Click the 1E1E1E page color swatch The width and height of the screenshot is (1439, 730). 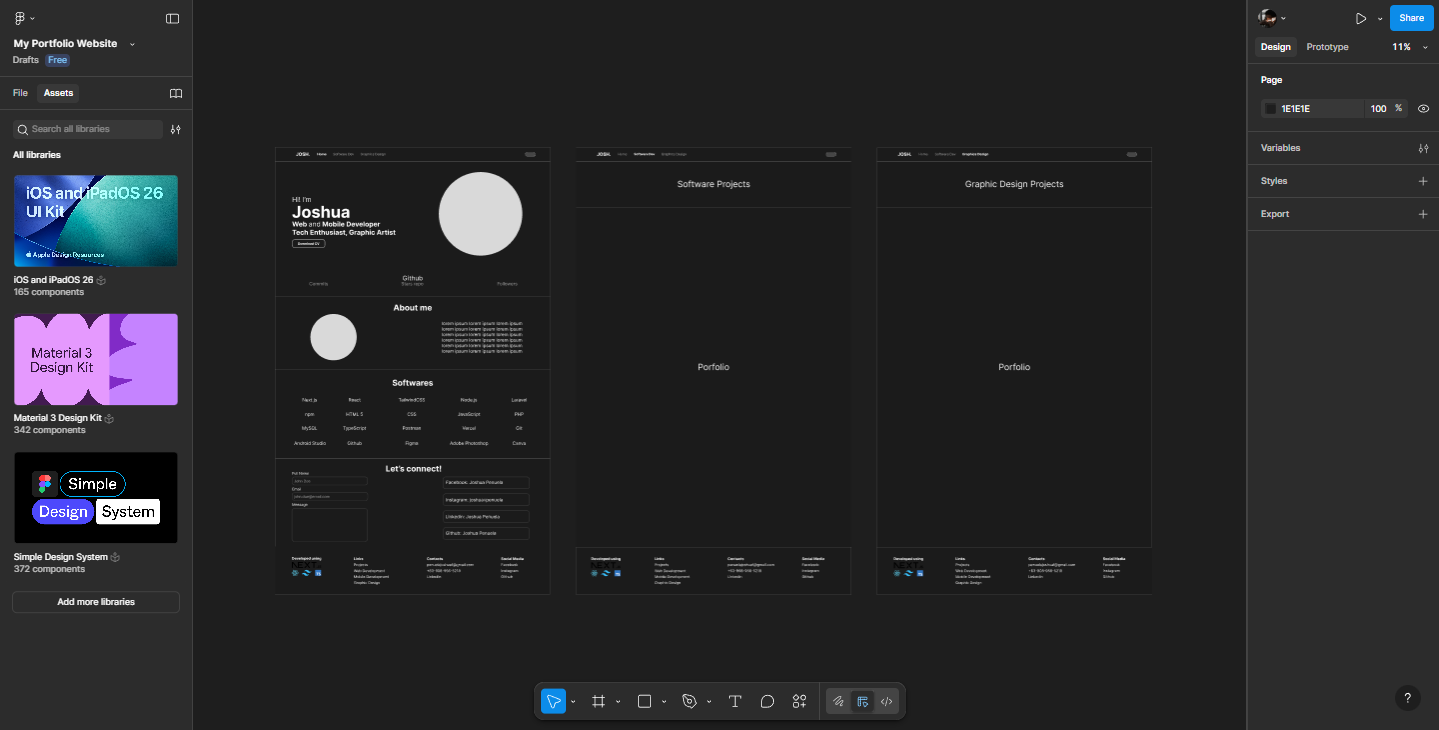coord(1271,108)
